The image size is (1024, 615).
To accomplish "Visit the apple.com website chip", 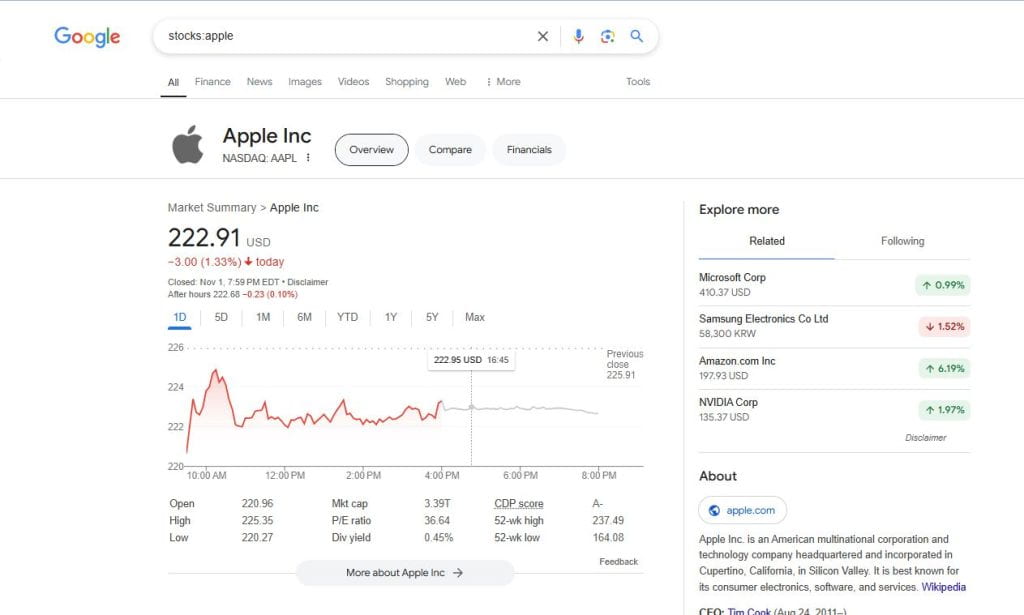I will click(743, 511).
